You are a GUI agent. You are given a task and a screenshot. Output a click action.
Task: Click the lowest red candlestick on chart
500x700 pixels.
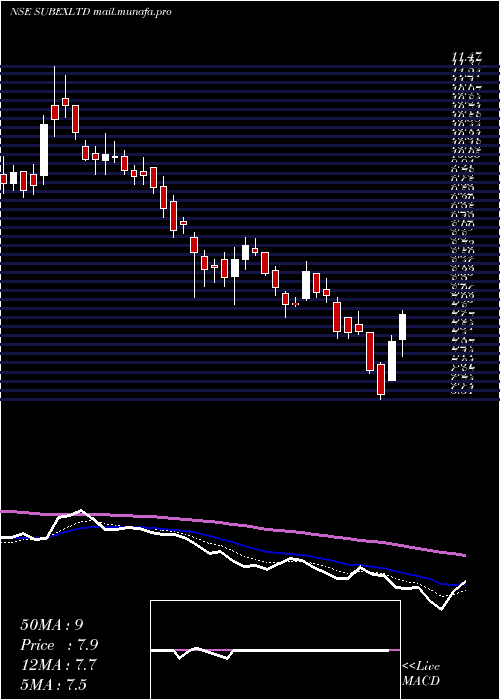pyautogui.click(x=381, y=379)
